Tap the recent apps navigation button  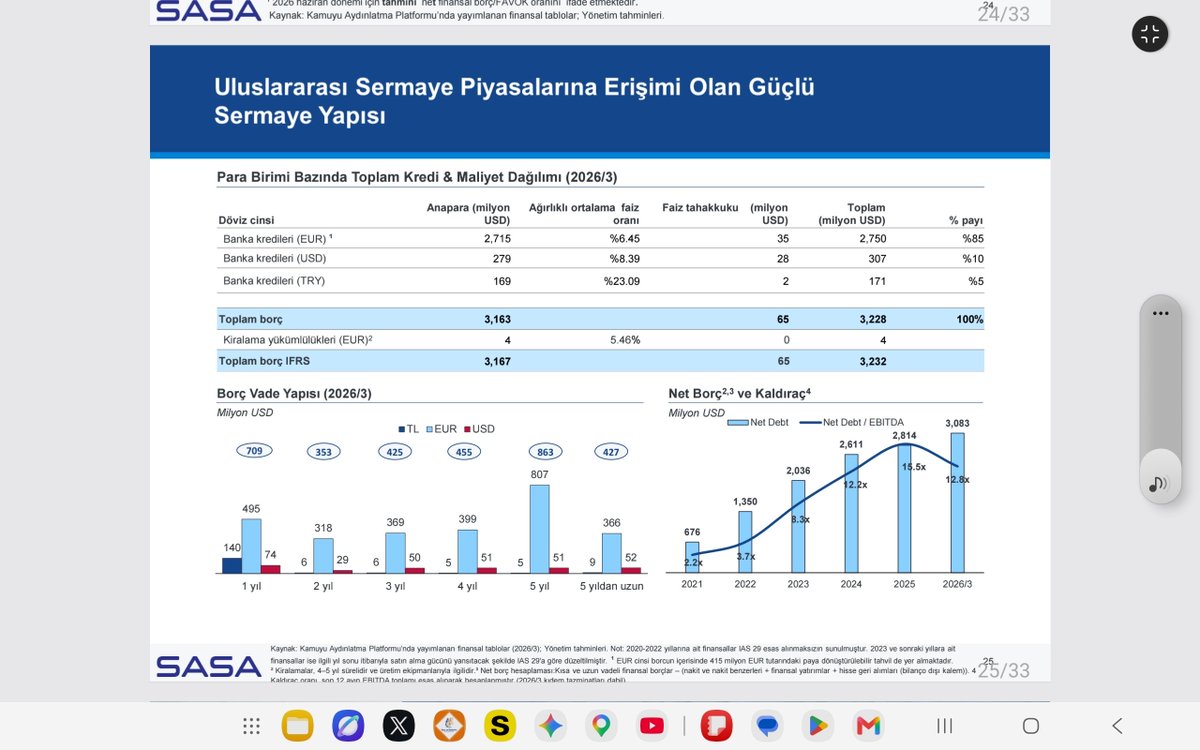click(944, 726)
